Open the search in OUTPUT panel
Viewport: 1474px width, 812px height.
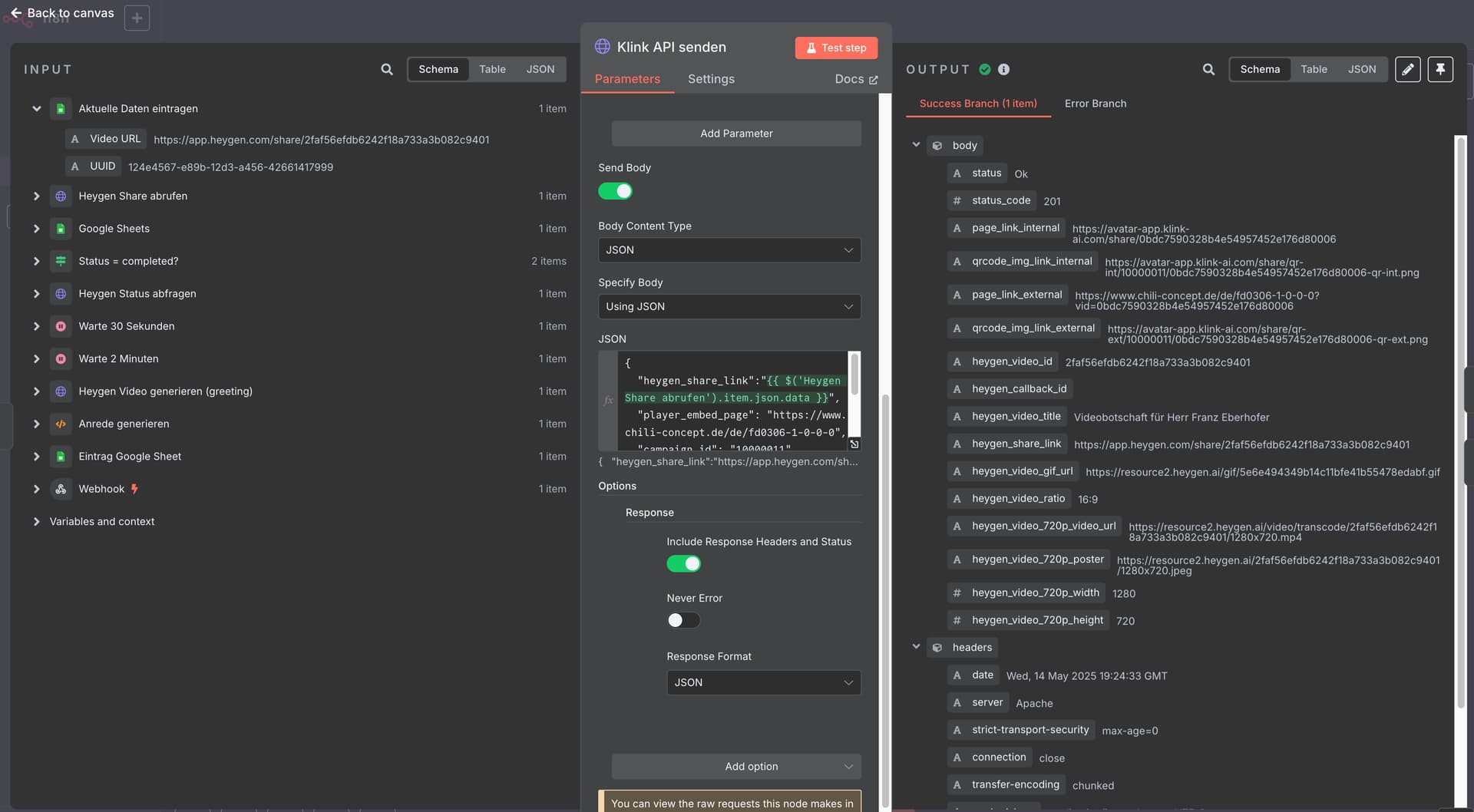(1208, 69)
